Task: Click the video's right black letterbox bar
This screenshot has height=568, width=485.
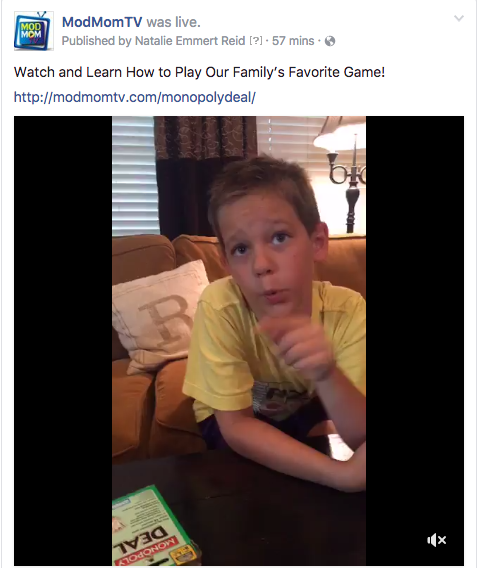Action: [x=415, y=341]
